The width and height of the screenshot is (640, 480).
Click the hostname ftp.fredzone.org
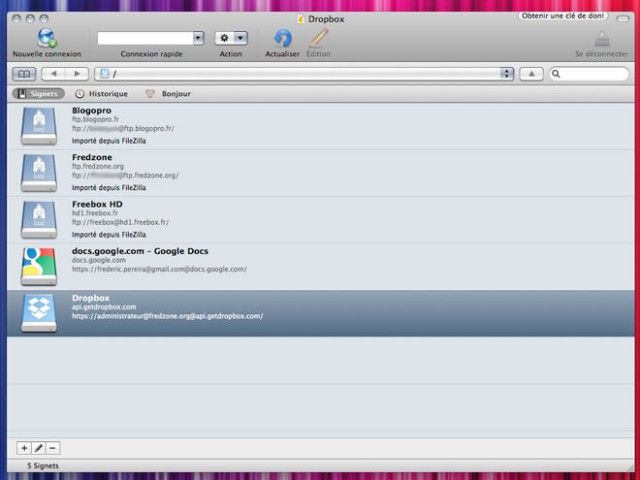pyautogui.click(x=98, y=167)
